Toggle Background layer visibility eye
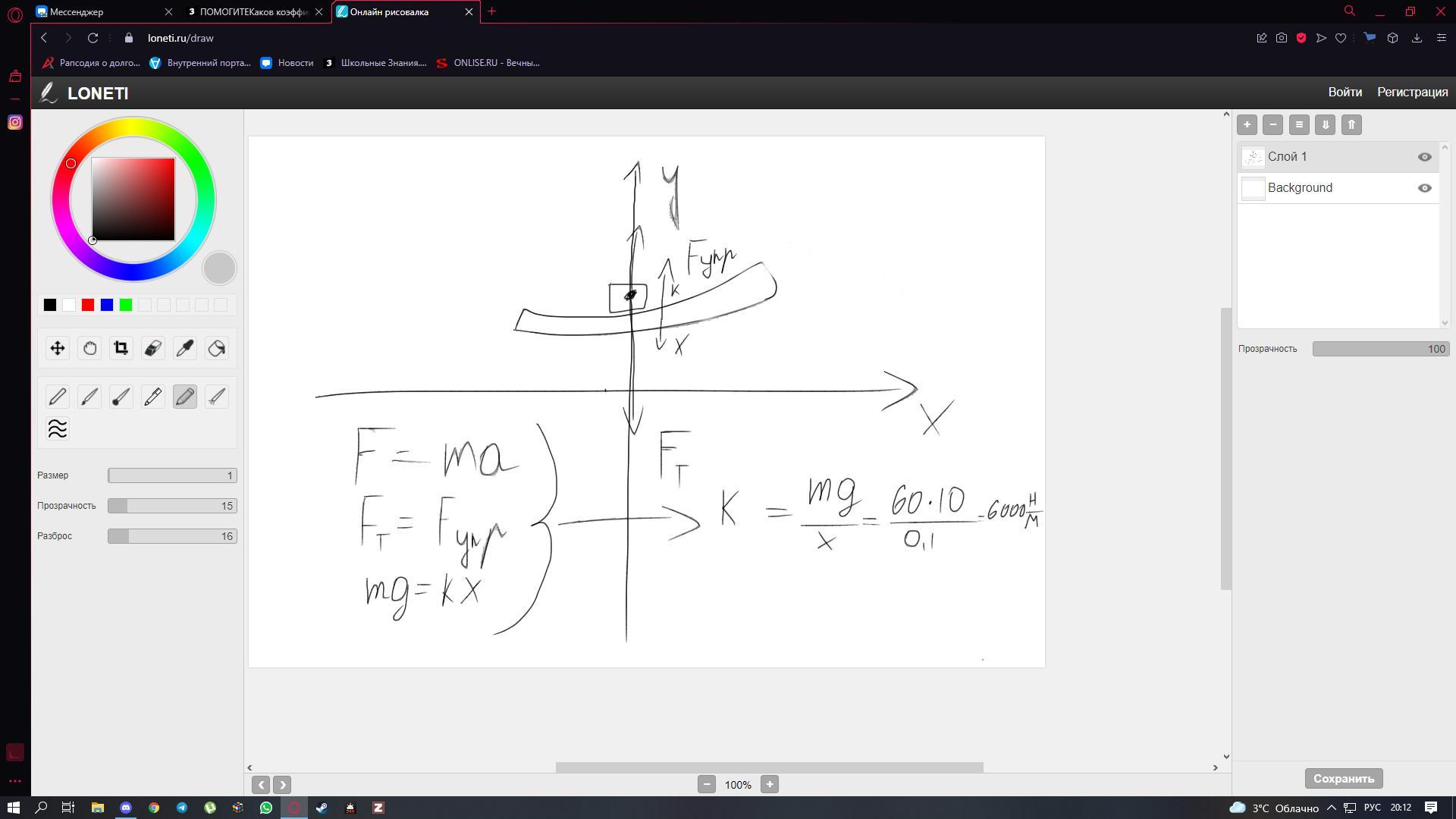The height and width of the screenshot is (819, 1456). tap(1424, 188)
